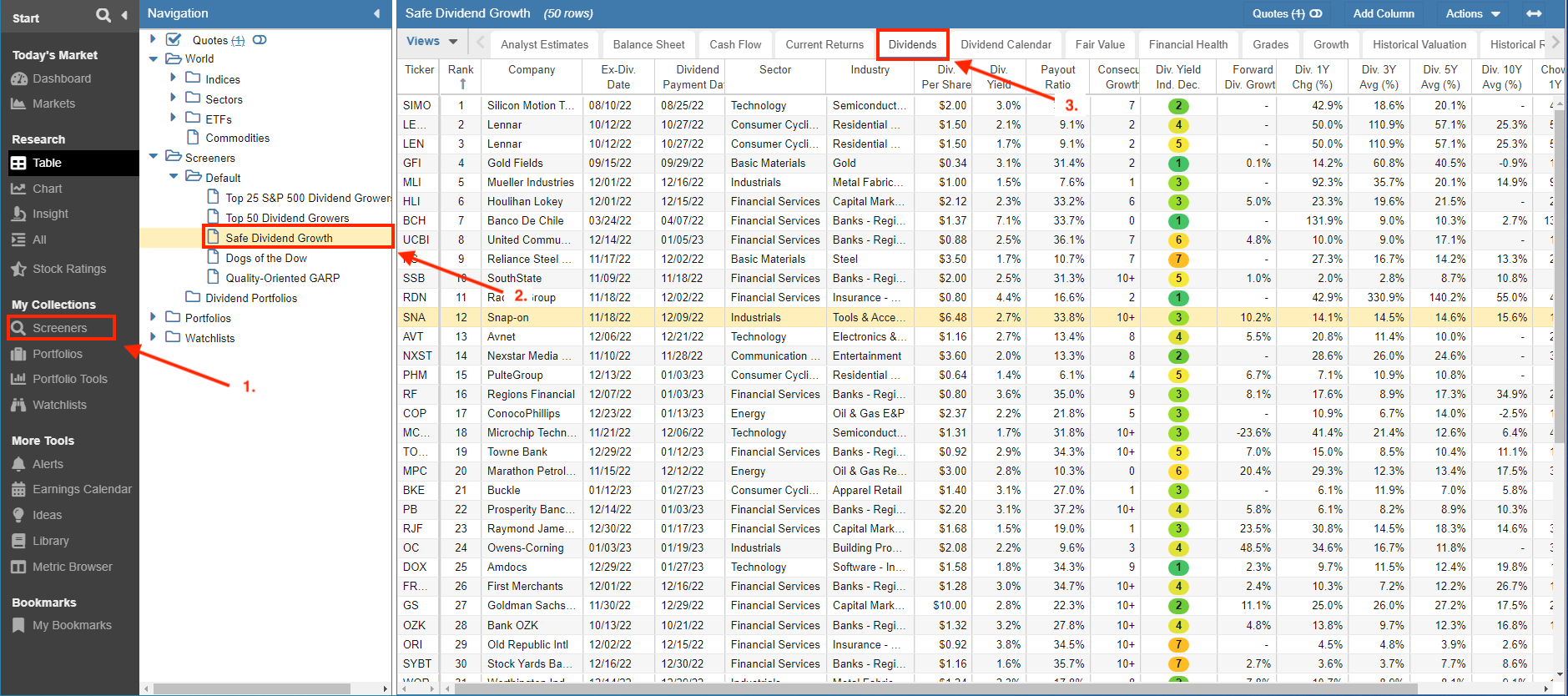1568x696 pixels.
Task: Switch to the Cash Flow tab
Action: click(735, 44)
